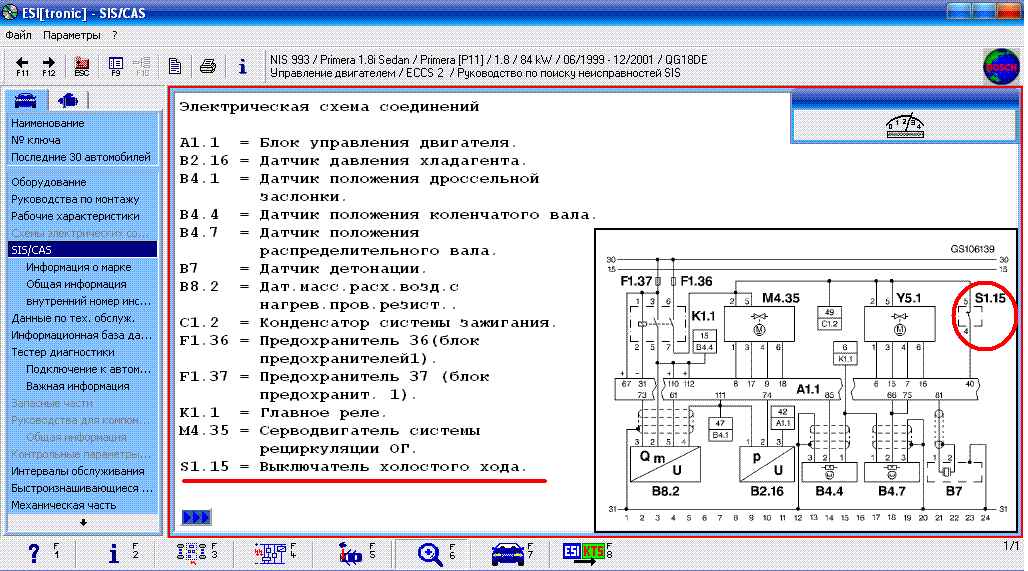Click the sidebar scroll-down arrow
1028x571 pixels.
[83, 522]
